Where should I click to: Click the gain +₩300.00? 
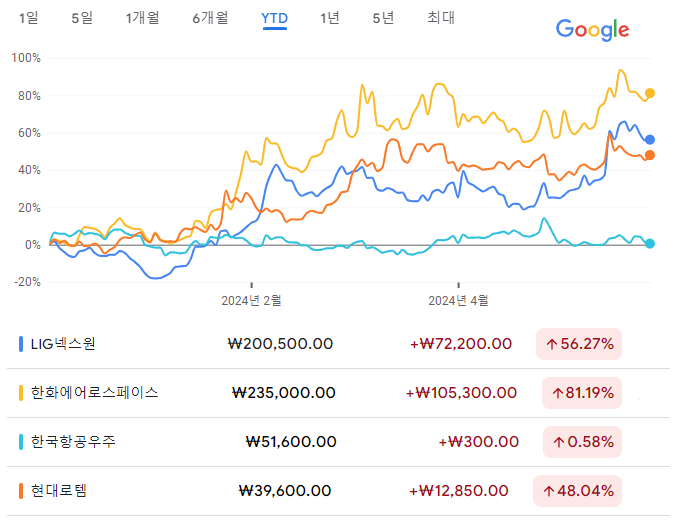point(479,442)
